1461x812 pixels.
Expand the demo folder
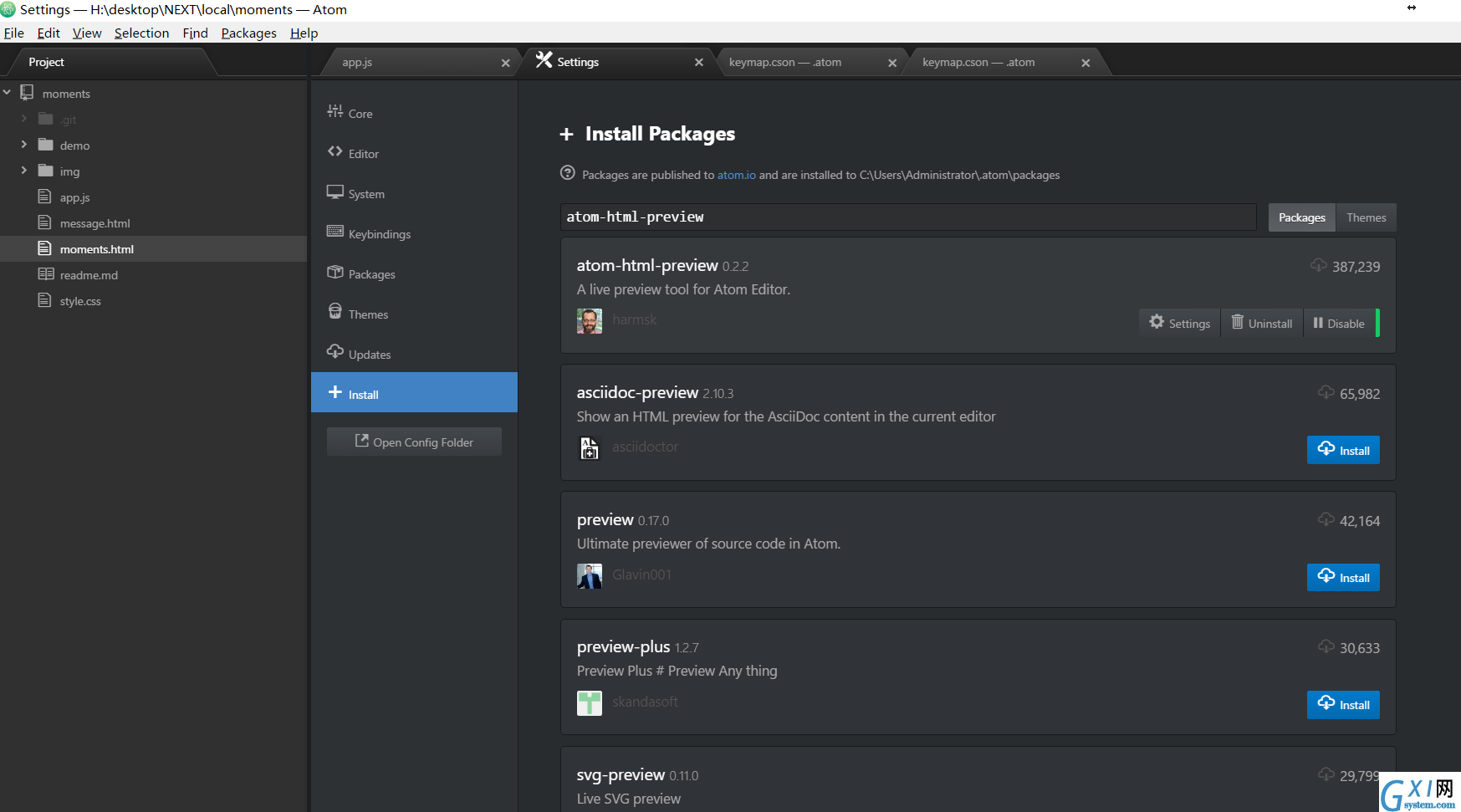click(x=23, y=145)
